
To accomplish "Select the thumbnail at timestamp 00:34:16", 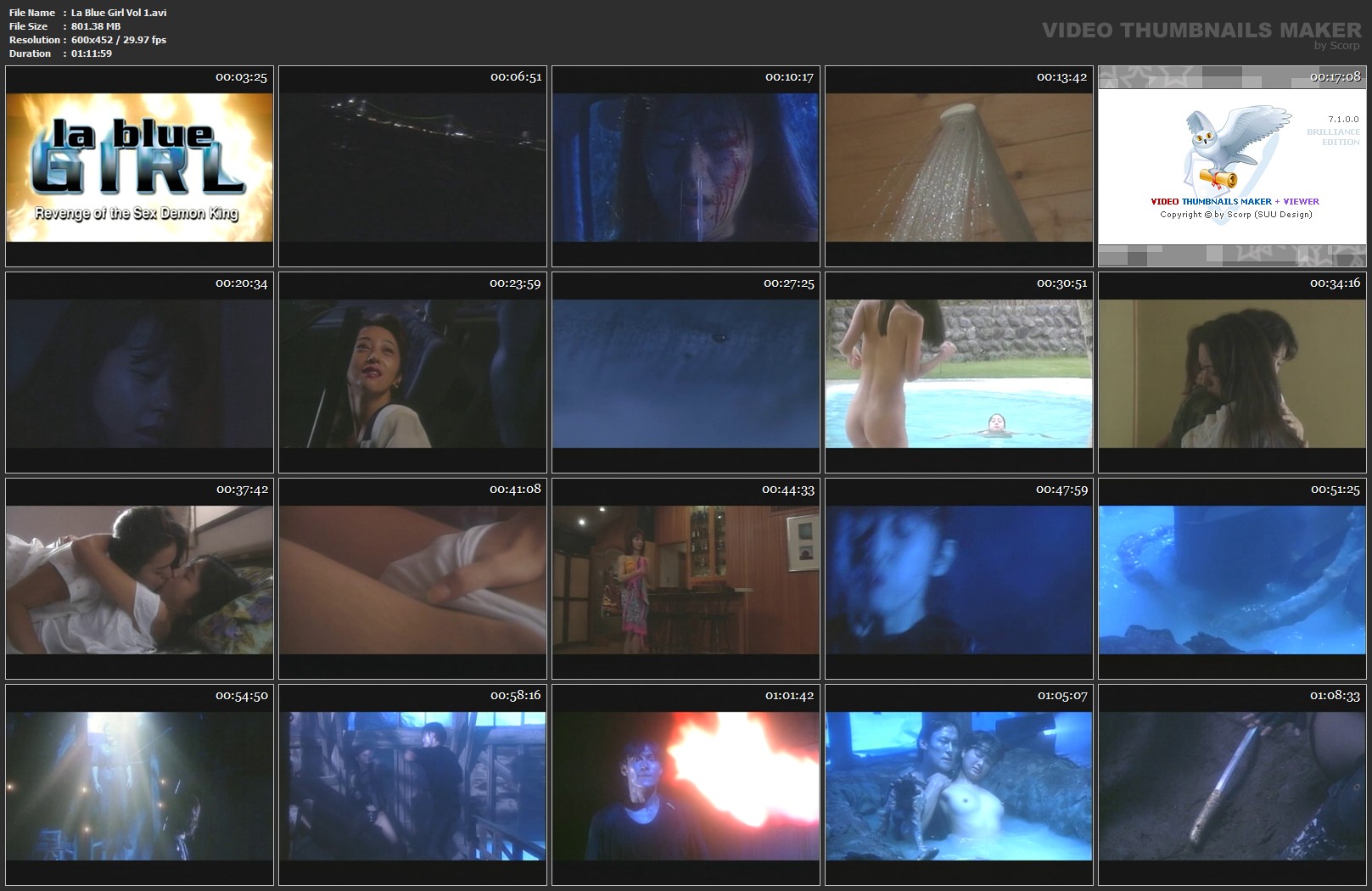I will coord(1232,373).
